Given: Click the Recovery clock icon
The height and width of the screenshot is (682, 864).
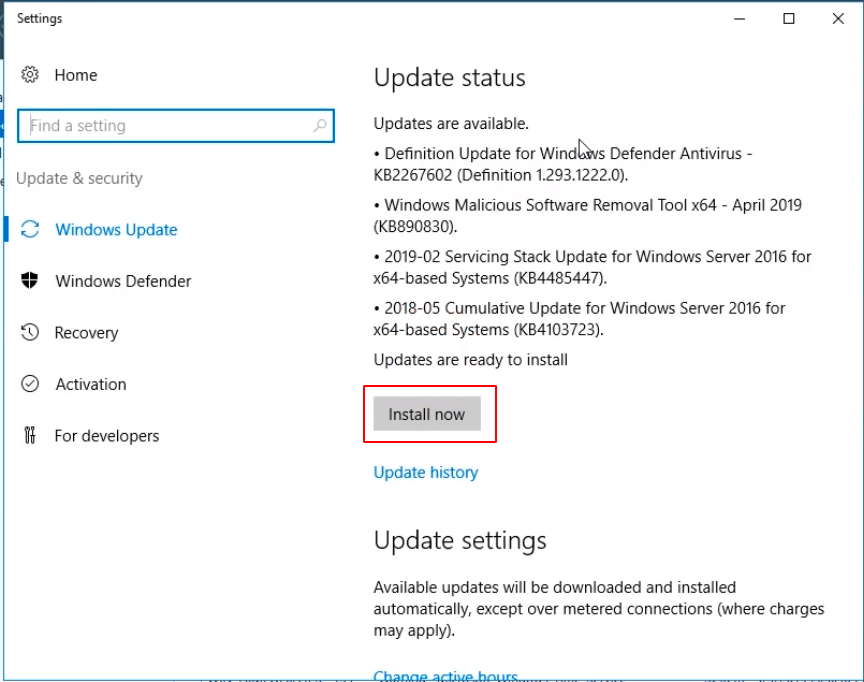Looking at the screenshot, I should coord(30,332).
